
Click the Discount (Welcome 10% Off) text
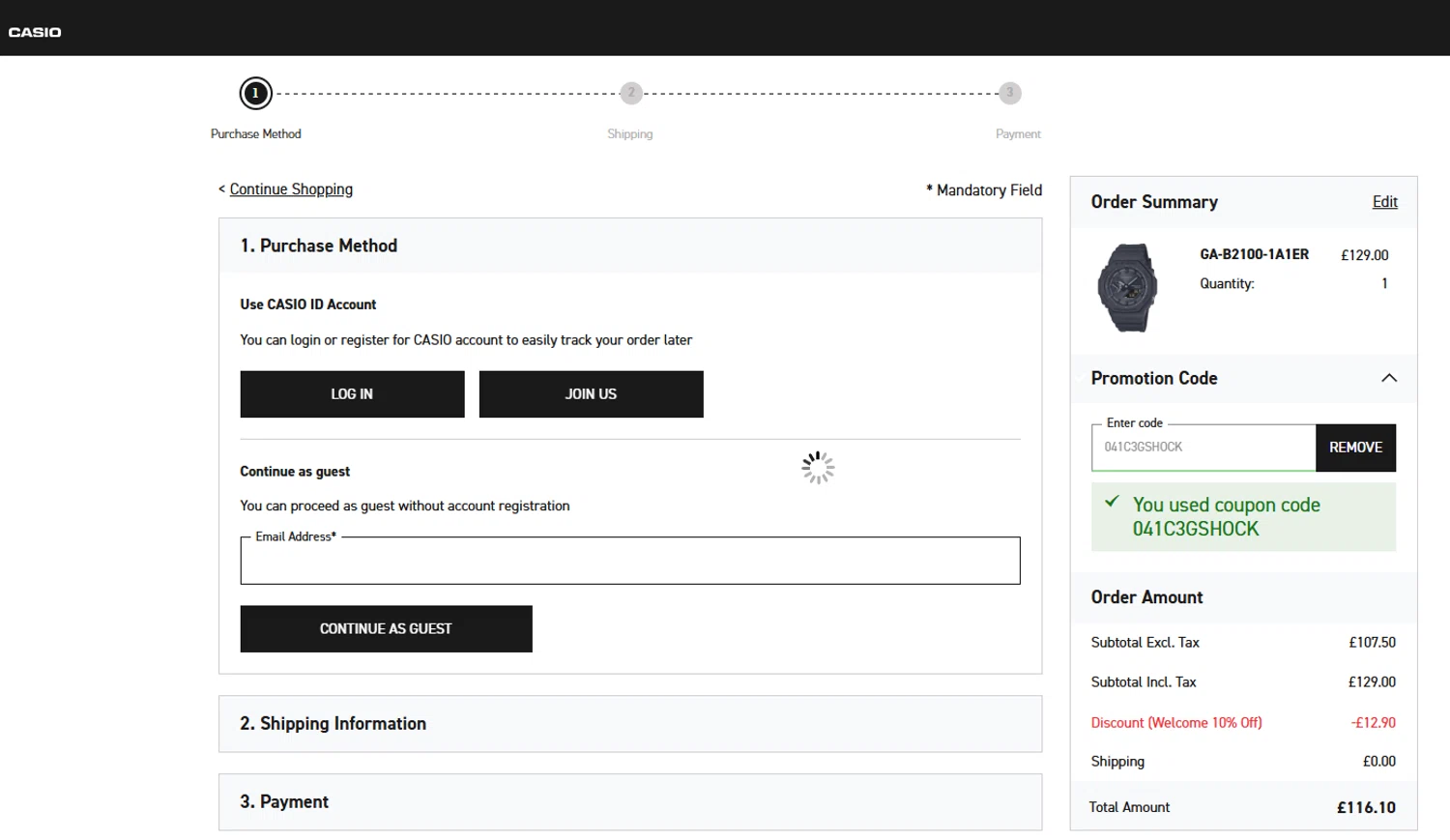(x=1176, y=723)
